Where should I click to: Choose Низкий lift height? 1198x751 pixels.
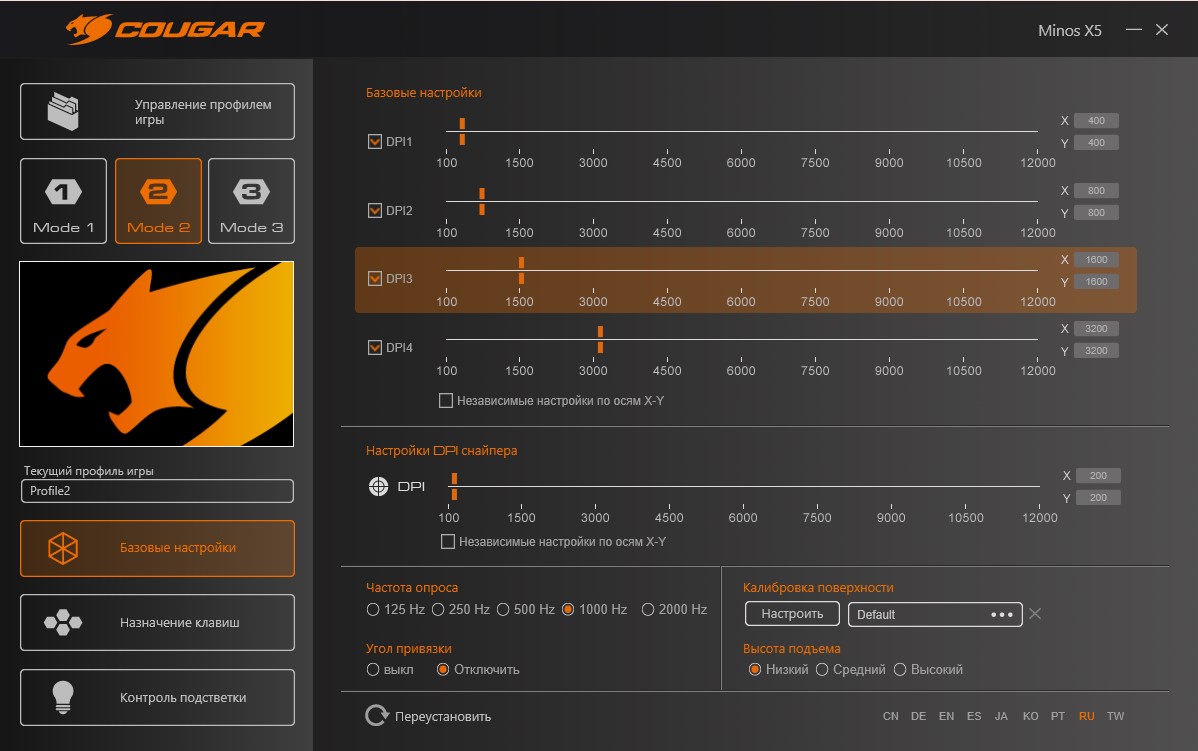click(x=755, y=669)
